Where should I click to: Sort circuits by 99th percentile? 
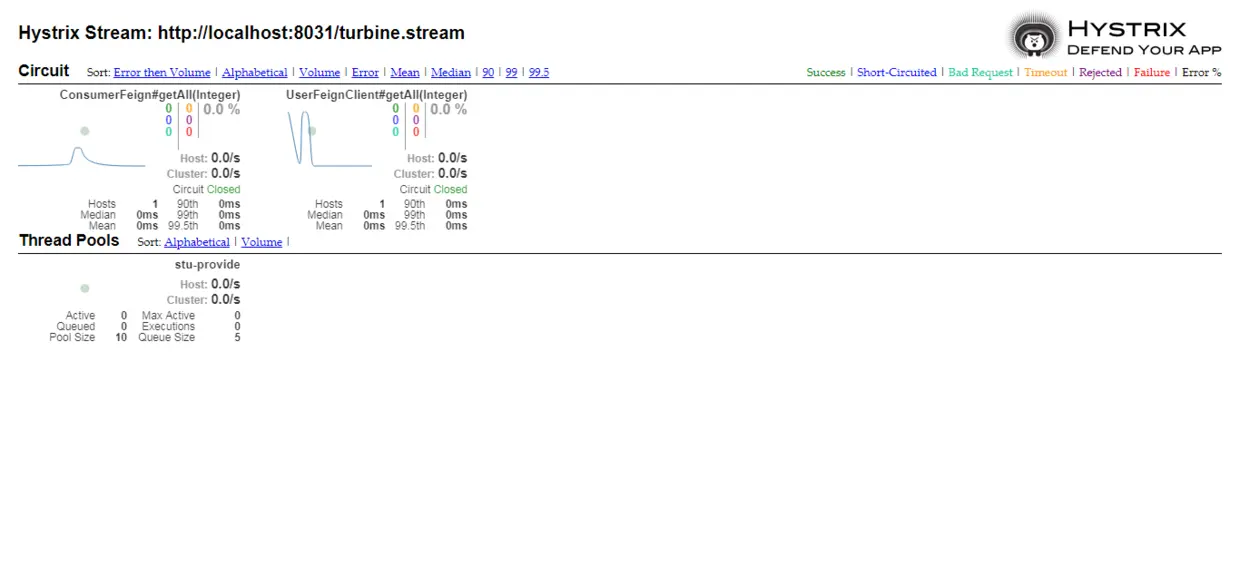(x=511, y=73)
